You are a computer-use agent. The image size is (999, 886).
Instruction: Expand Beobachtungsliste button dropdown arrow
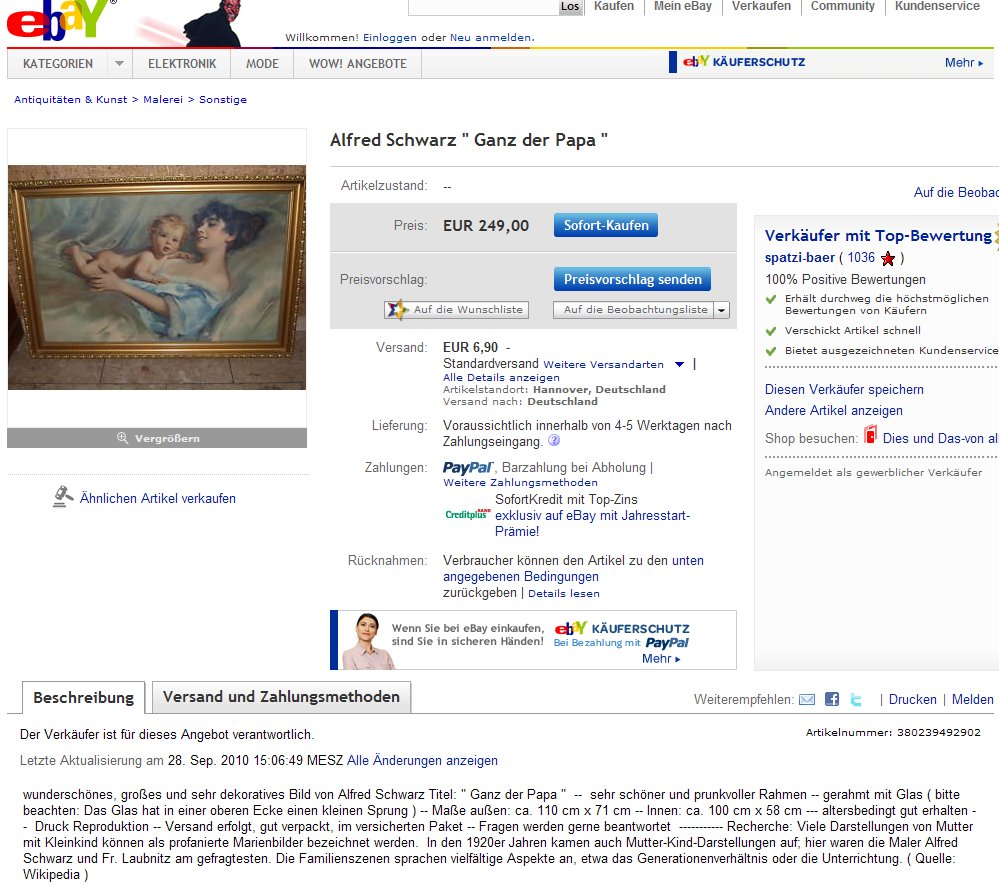coord(721,310)
